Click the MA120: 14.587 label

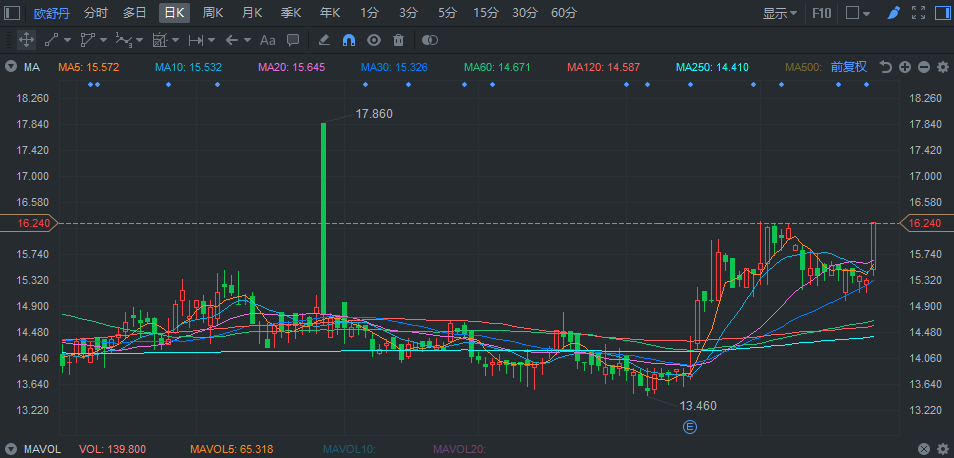(603, 68)
